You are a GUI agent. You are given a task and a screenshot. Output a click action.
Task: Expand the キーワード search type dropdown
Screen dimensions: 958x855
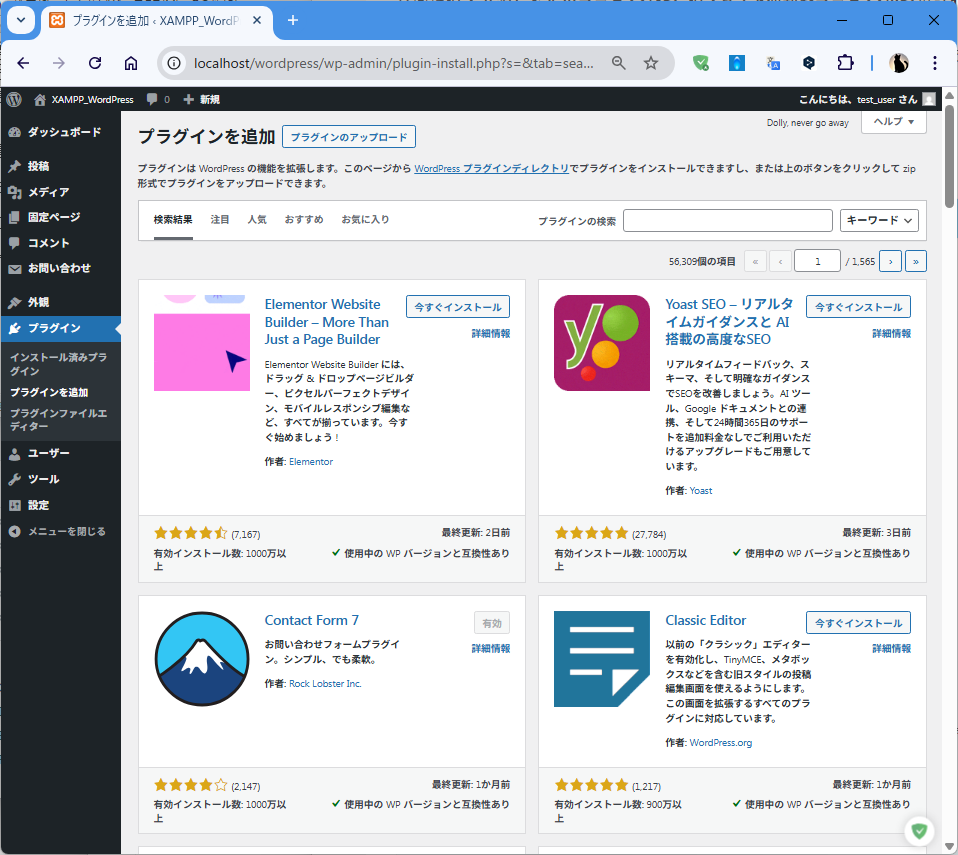pyautogui.click(x=879, y=220)
